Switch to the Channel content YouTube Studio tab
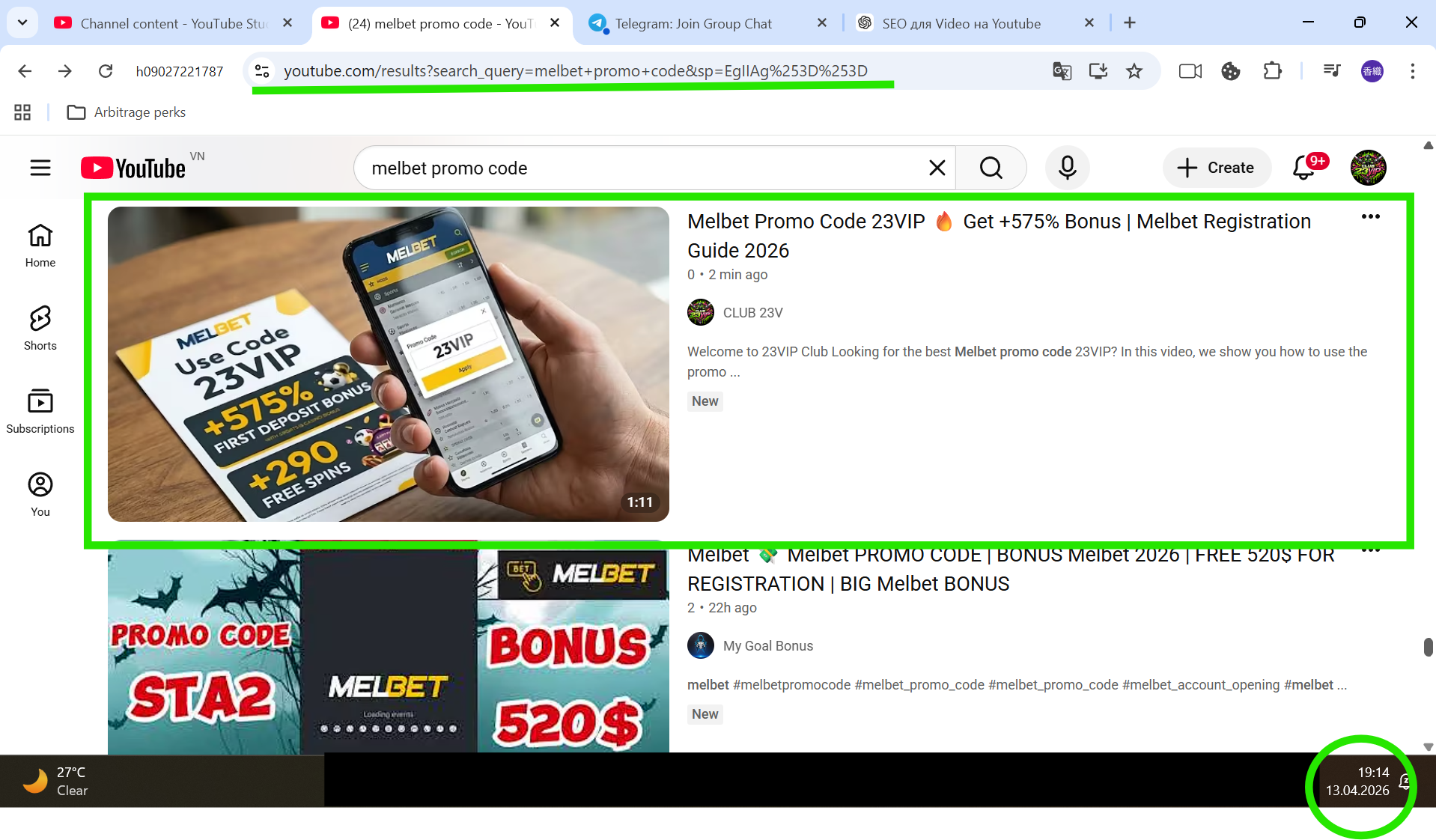Screen dimensions: 1436x840 (174, 23)
